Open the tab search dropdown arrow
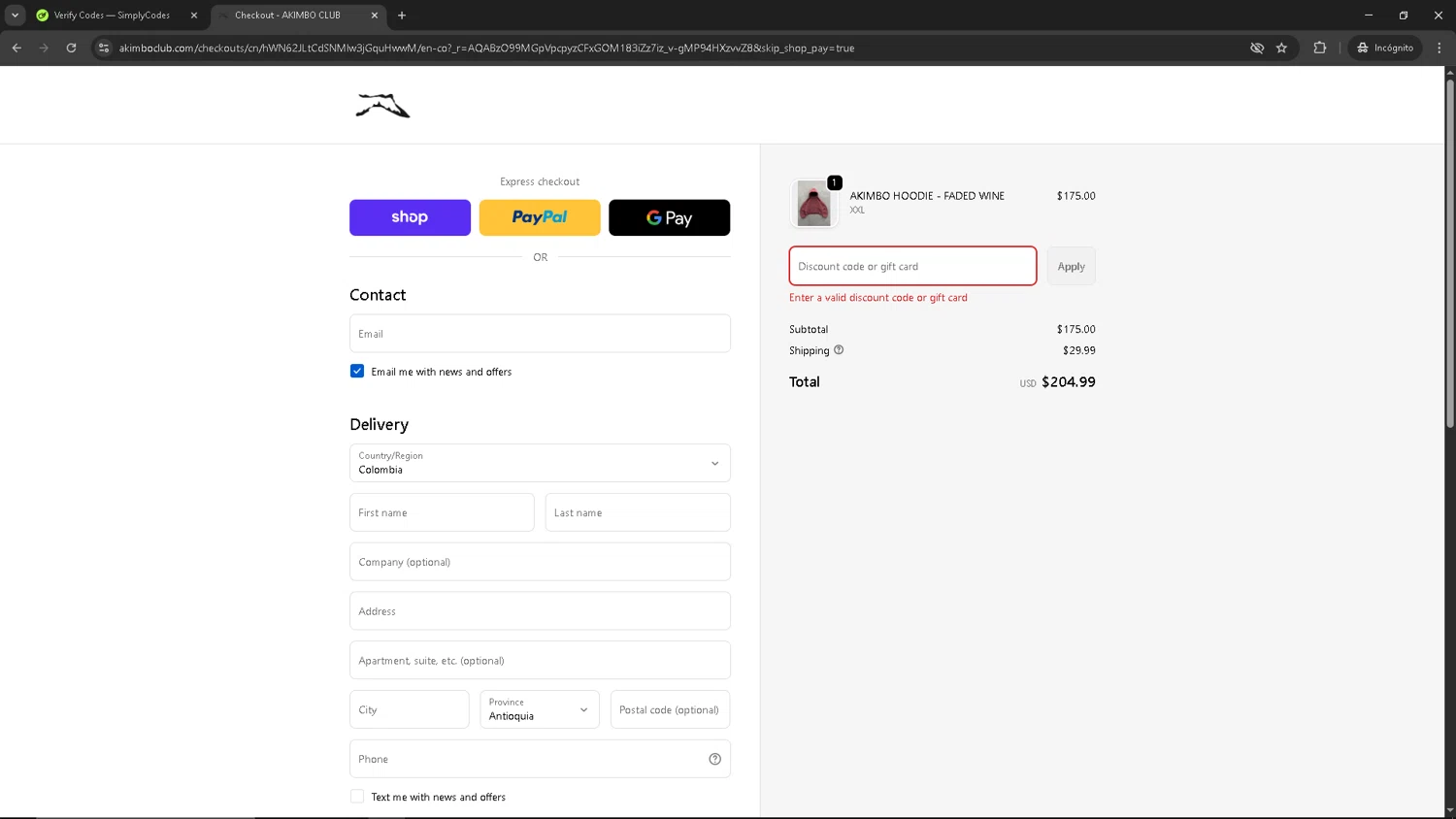The height and width of the screenshot is (819, 1456). pyautogui.click(x=15, y=16)
